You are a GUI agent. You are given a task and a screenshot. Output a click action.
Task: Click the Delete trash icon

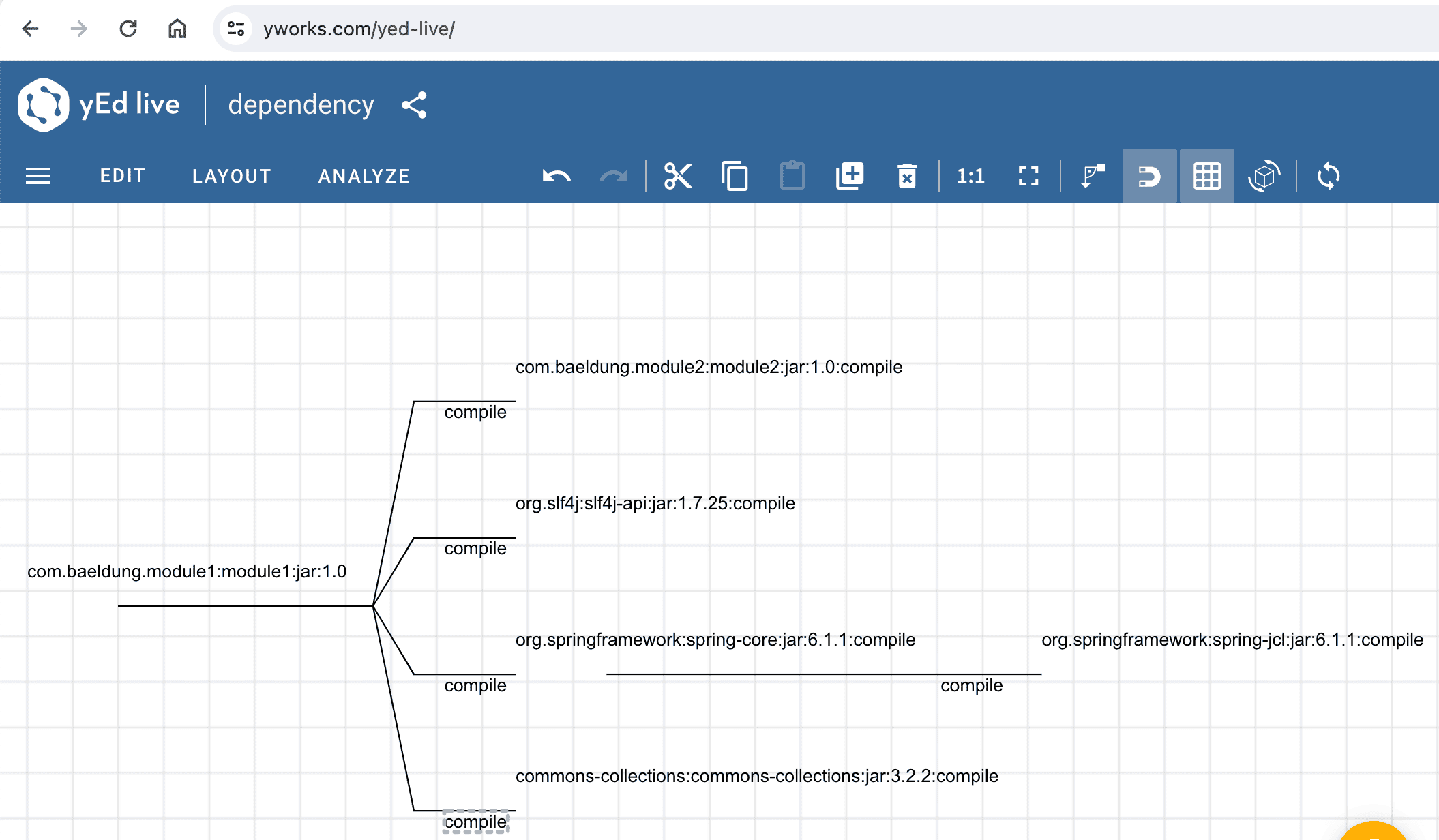click(x=906, y=177)
